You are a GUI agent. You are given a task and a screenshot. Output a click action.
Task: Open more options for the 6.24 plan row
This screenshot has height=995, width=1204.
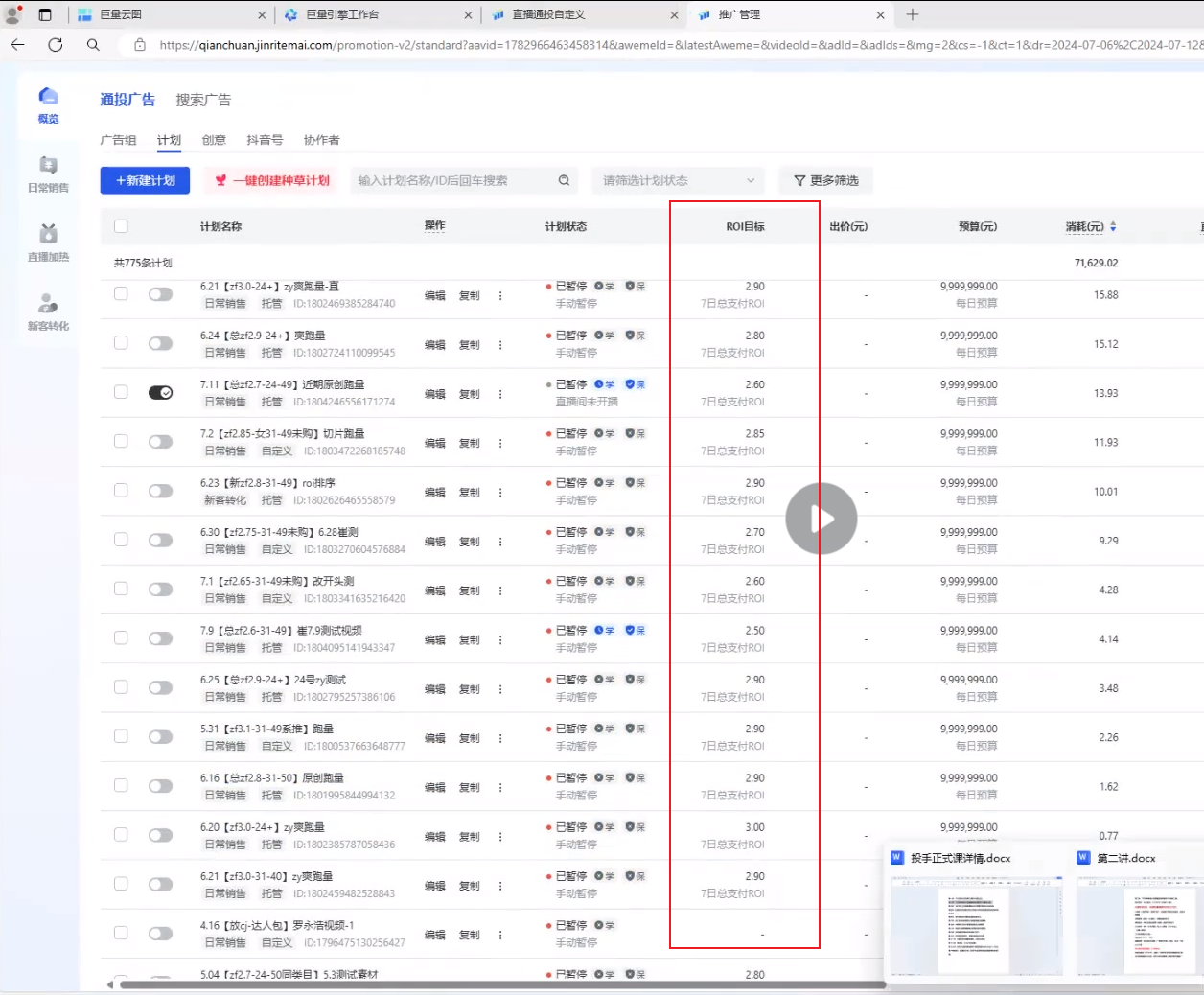pos(500,345)
